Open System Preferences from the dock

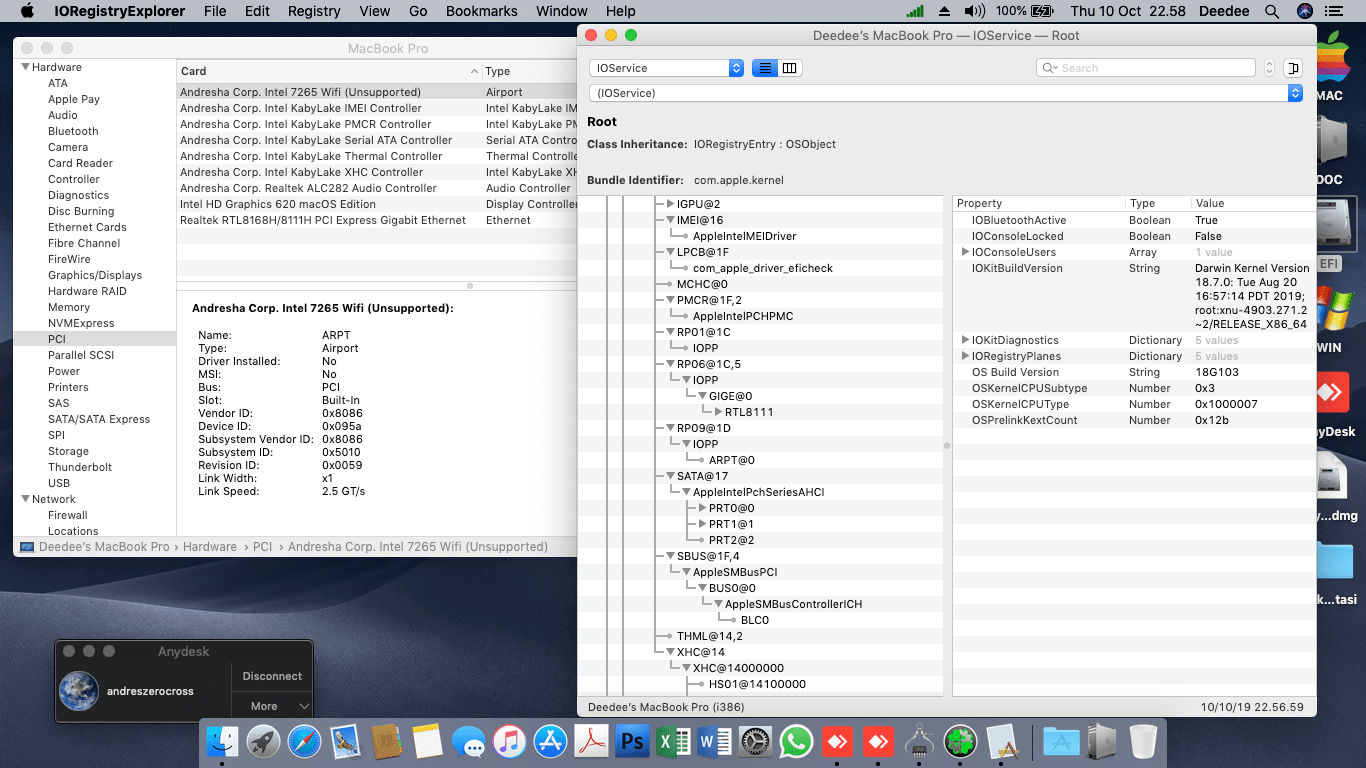(x=755, y=741)
